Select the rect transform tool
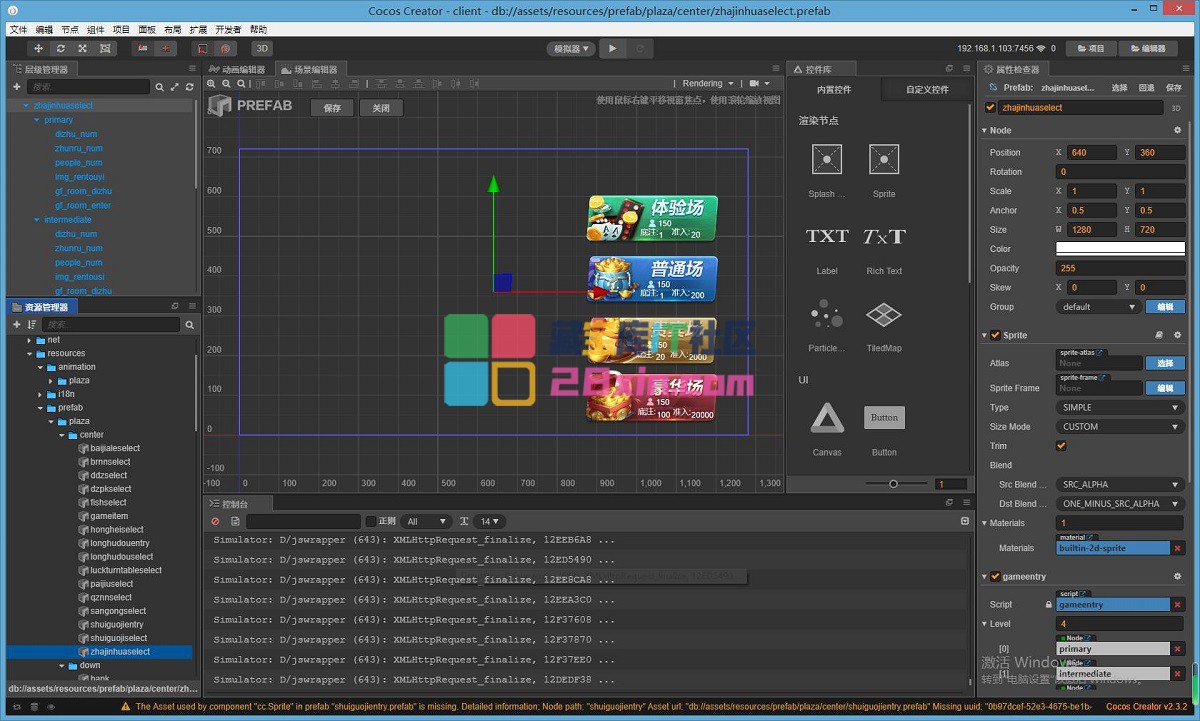The height and width of the screenshot is (721, 1200). (x=105, y=48)
